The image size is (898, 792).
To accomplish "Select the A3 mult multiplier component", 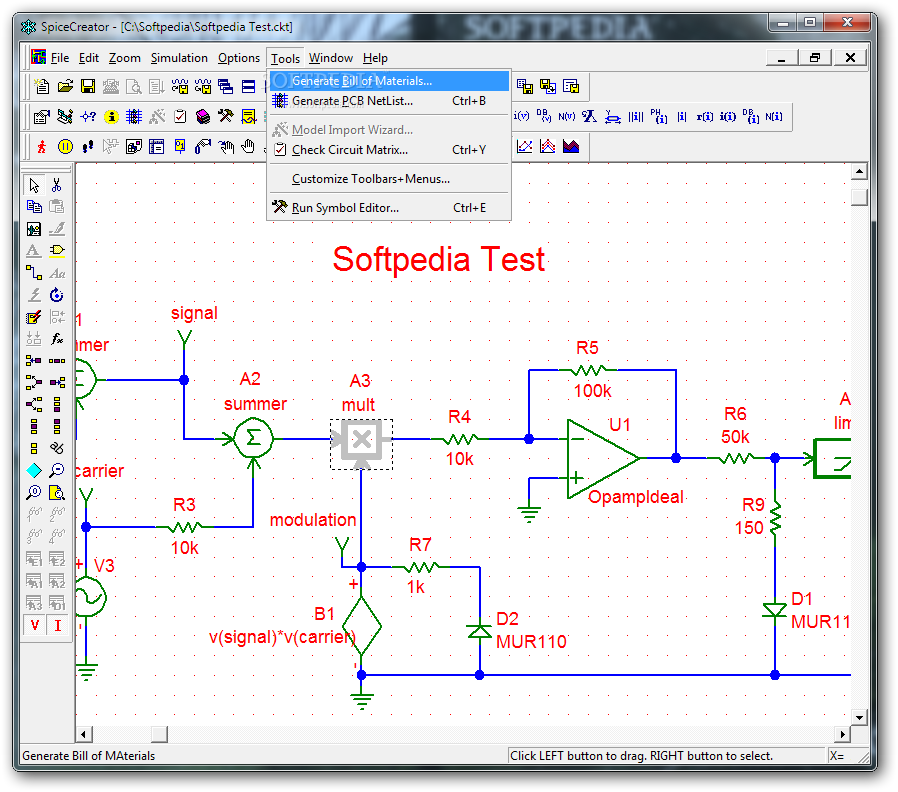I will [361, 443].
